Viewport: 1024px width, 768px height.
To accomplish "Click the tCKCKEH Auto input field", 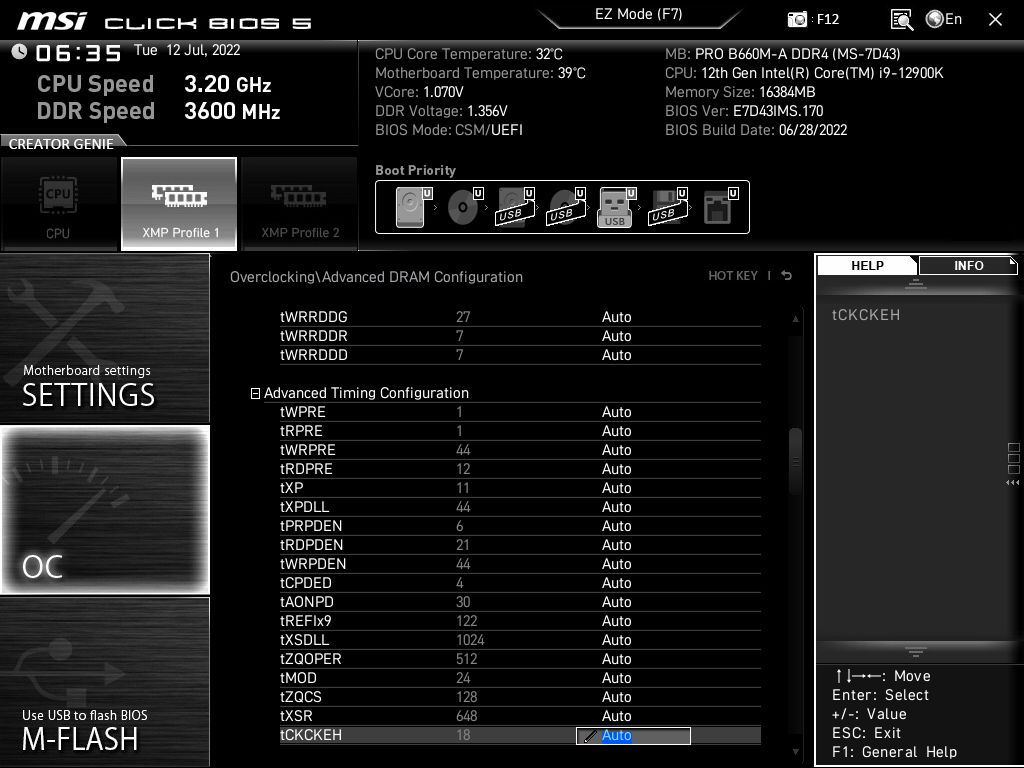I will click(633, 735).
